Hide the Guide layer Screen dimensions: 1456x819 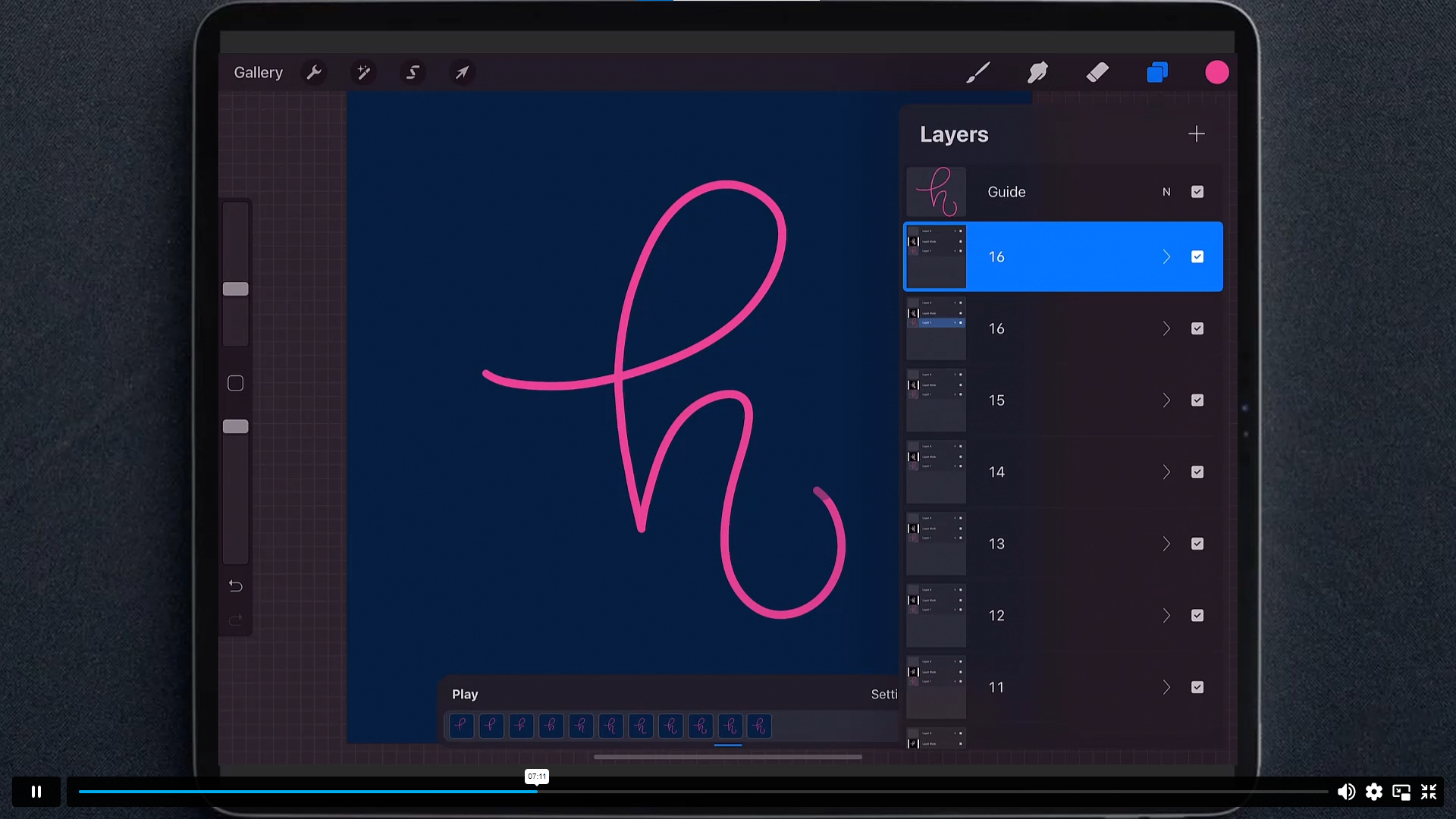click(1197, 191)
